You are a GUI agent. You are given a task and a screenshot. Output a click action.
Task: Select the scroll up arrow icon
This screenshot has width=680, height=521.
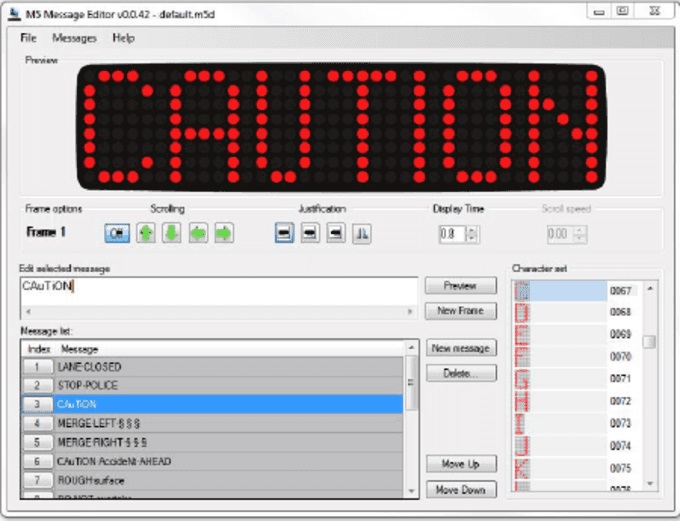[x=146, y=233]
